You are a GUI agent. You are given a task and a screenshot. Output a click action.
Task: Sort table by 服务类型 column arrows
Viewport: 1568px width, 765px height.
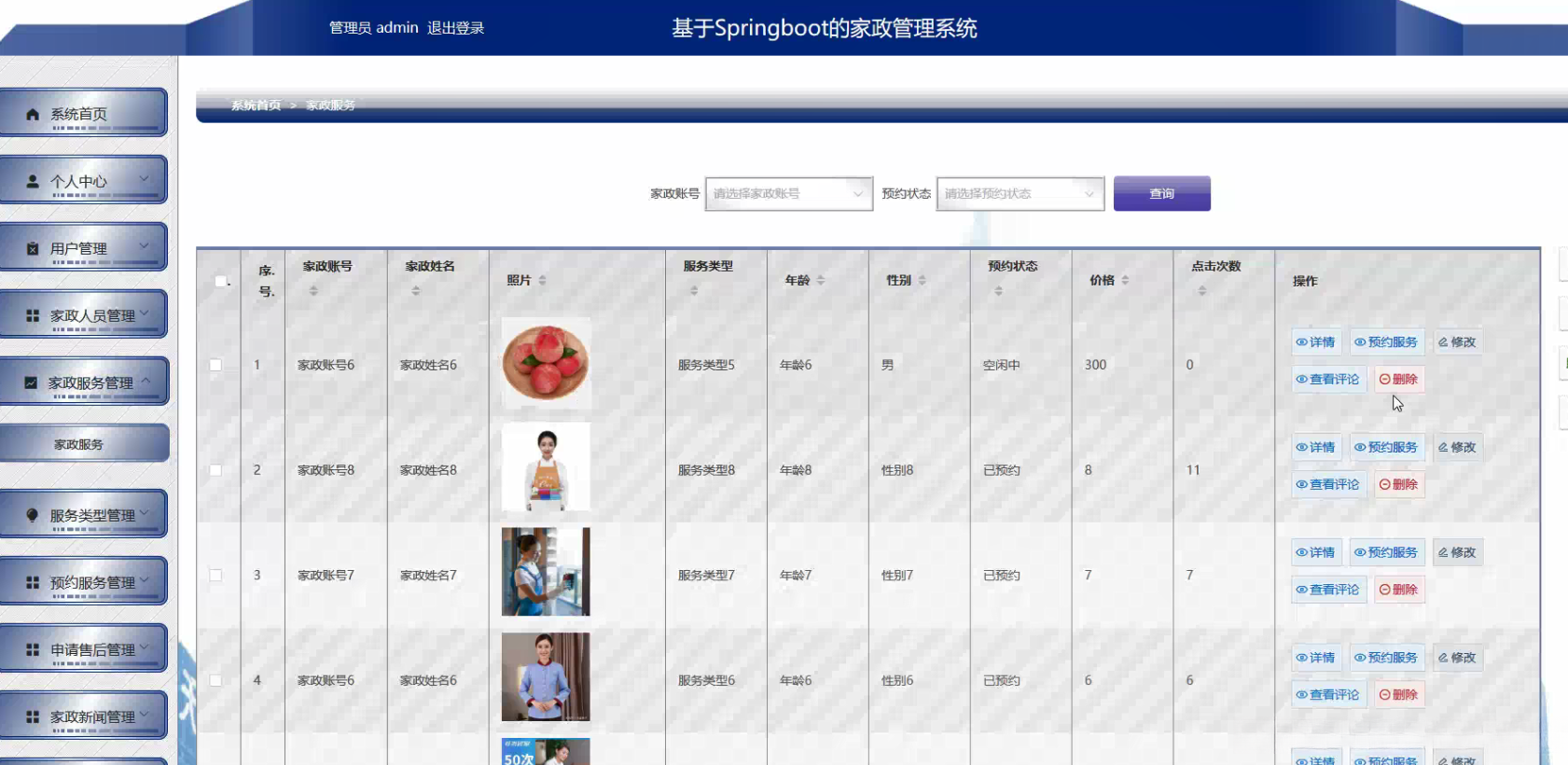tap(694, 291)
